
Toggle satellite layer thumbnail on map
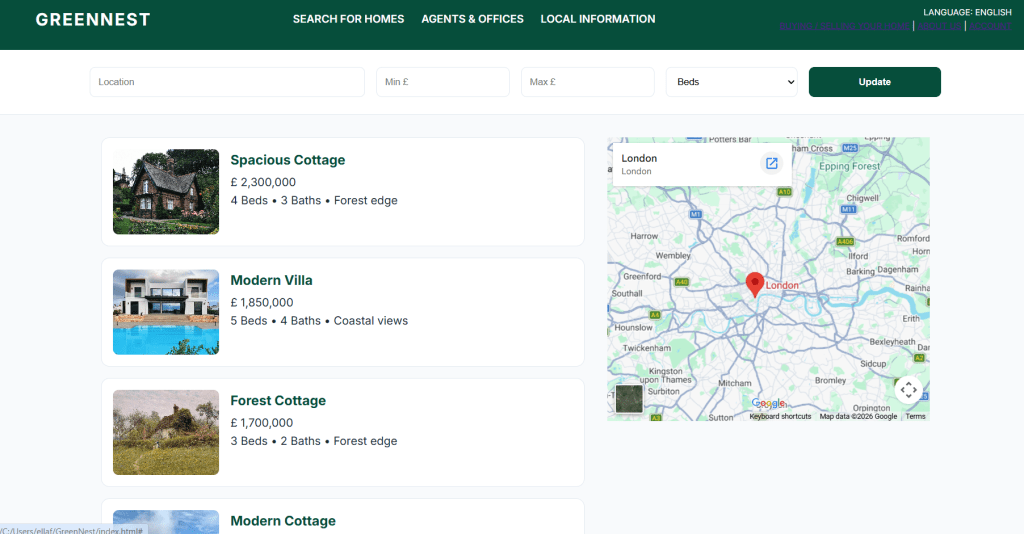[629, 399]
